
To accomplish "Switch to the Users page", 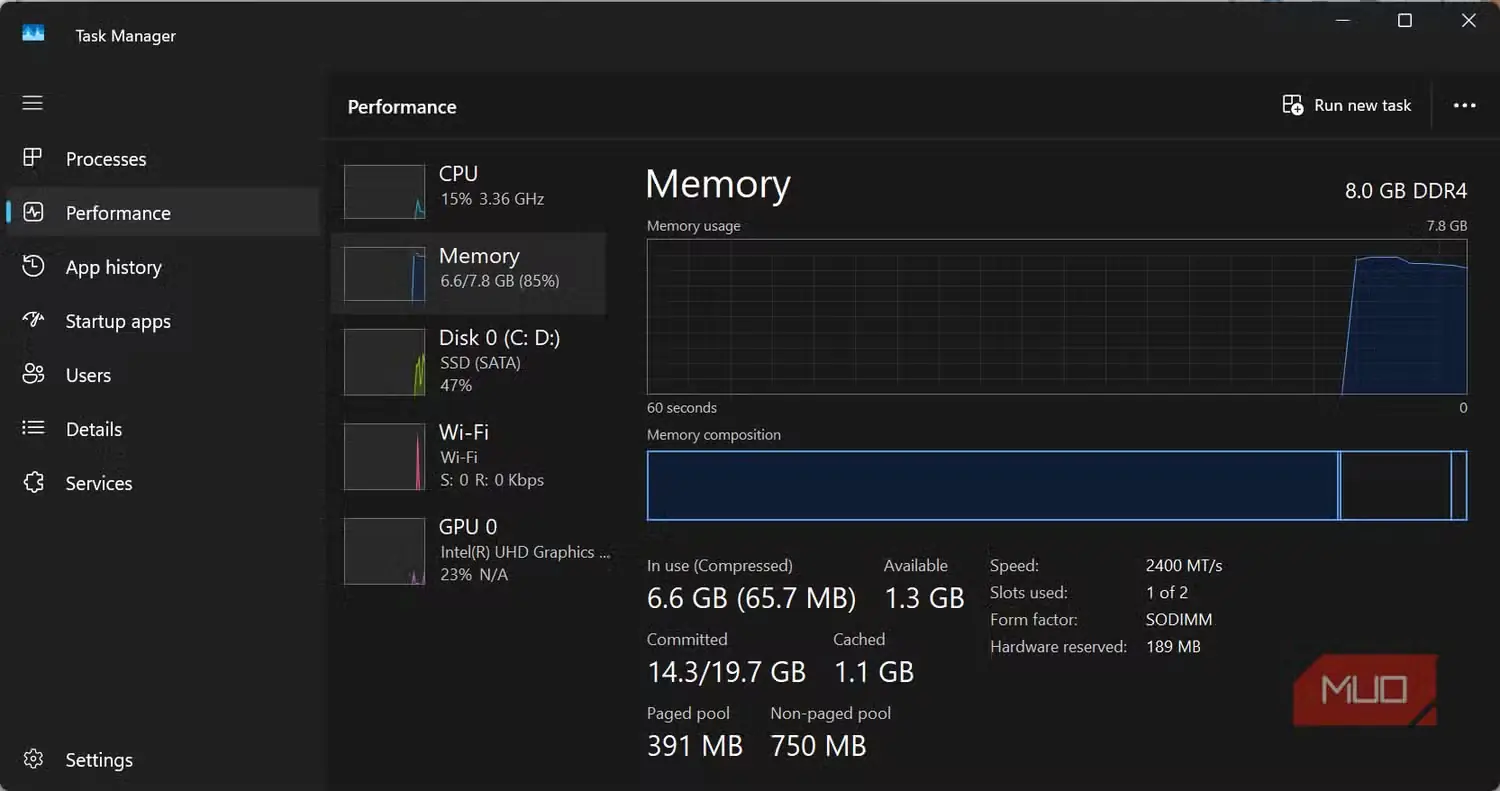I will point(88,375).
